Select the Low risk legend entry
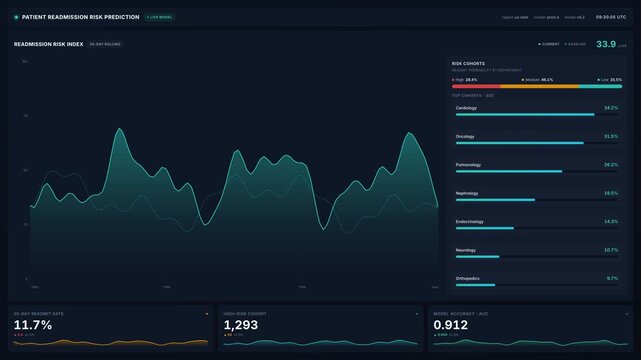This screenshot has width=641, height=360. click(610, 80)
